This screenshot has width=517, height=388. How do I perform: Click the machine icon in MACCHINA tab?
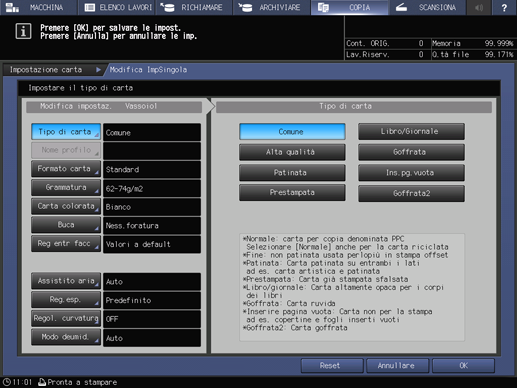[x=12, y=7]
